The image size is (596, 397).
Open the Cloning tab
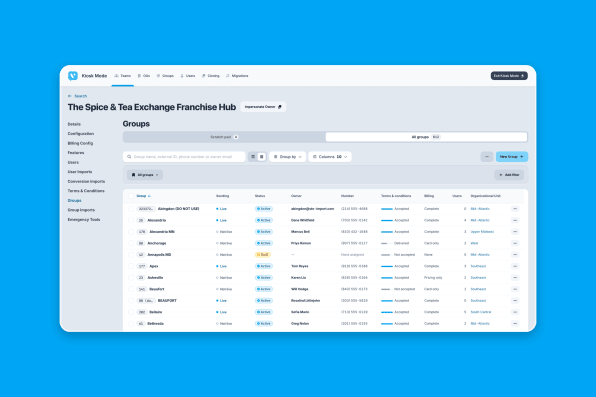click(x=211, y=76)
